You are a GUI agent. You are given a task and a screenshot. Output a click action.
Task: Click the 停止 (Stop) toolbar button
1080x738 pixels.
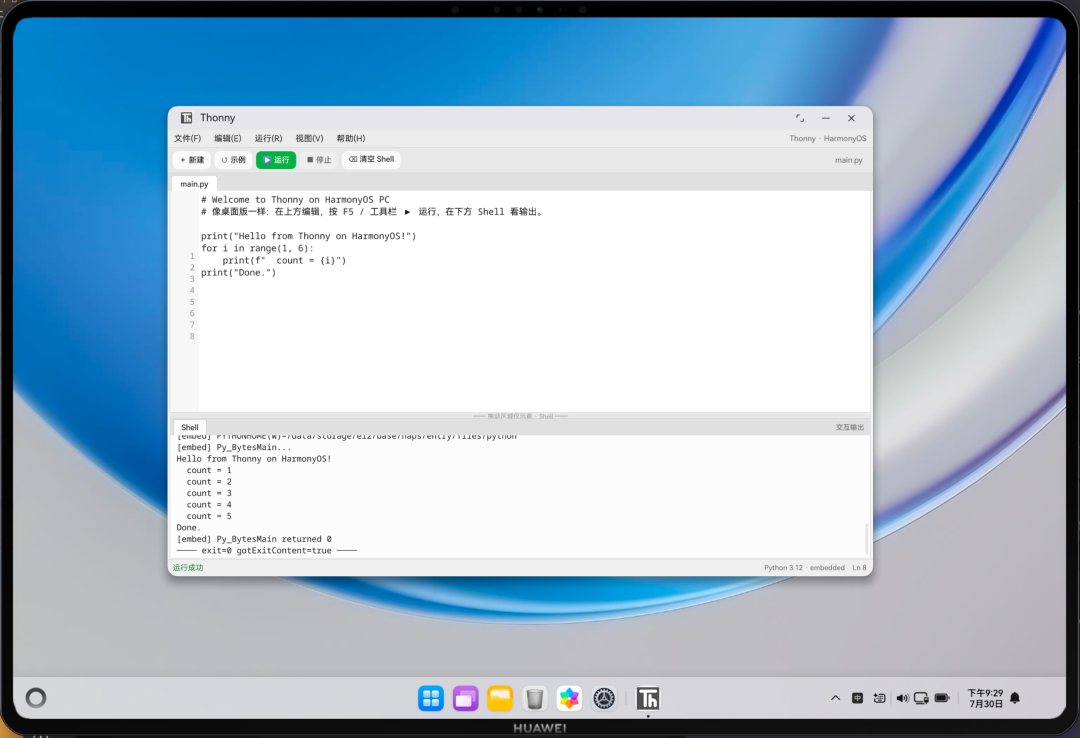(x=319, y=160)
